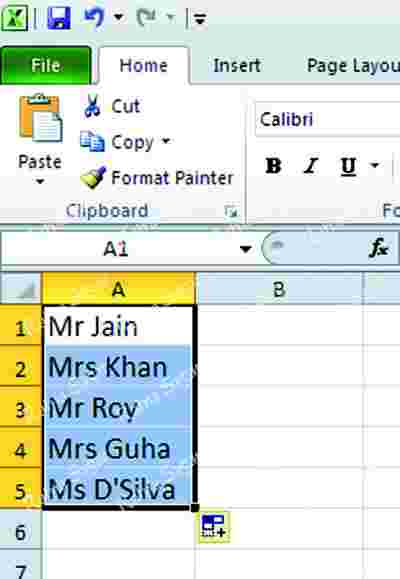Viewport: 400px width, 579px height.
Task: Click the Insert Function fx icon
Action: (379, 248)
